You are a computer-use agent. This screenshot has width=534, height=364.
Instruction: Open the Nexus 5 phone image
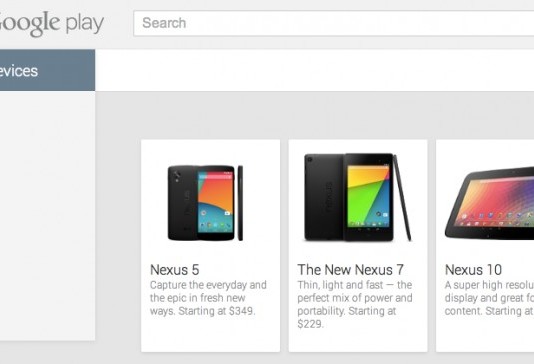click(x=205, y=203)
